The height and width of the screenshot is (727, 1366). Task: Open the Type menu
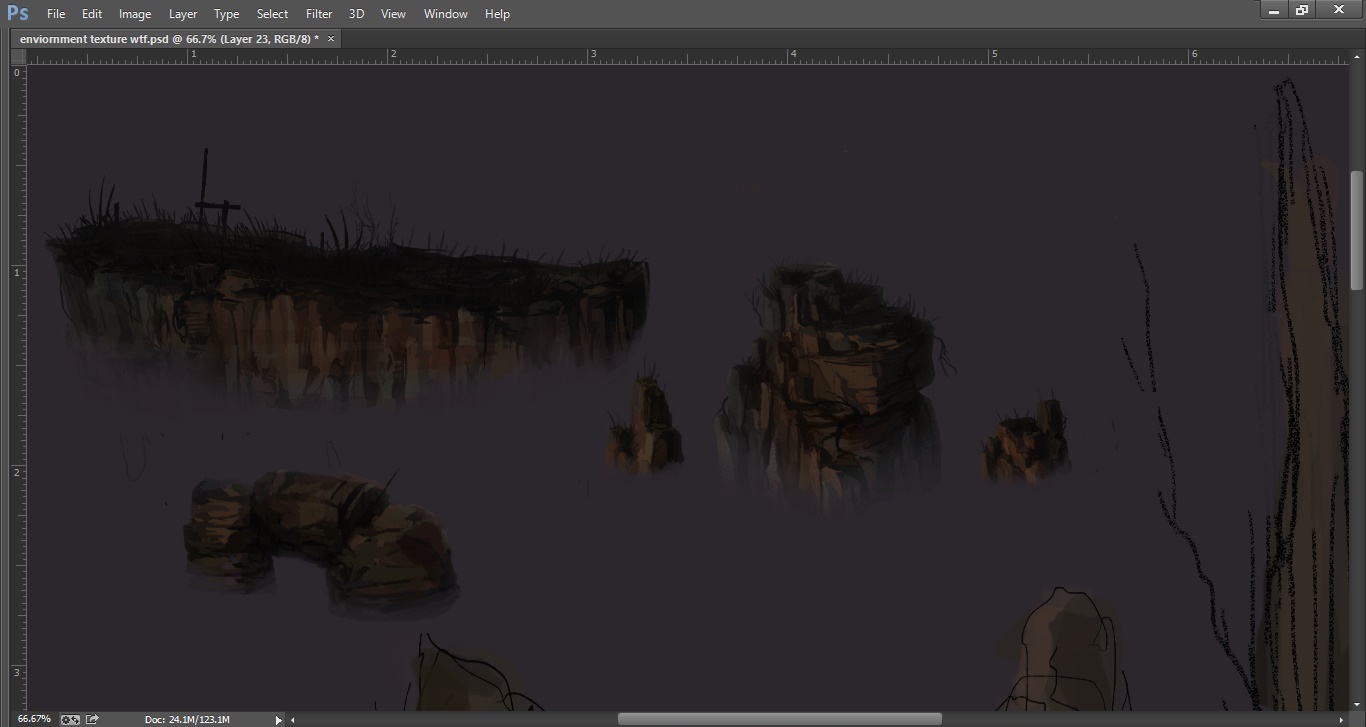227,14
